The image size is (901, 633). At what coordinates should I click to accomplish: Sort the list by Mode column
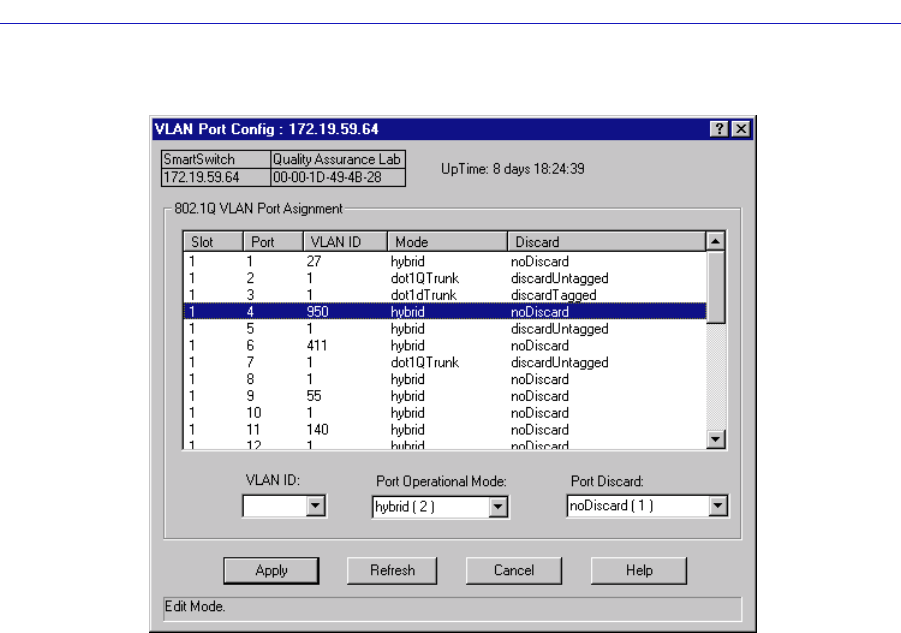(x=446, y=242)
